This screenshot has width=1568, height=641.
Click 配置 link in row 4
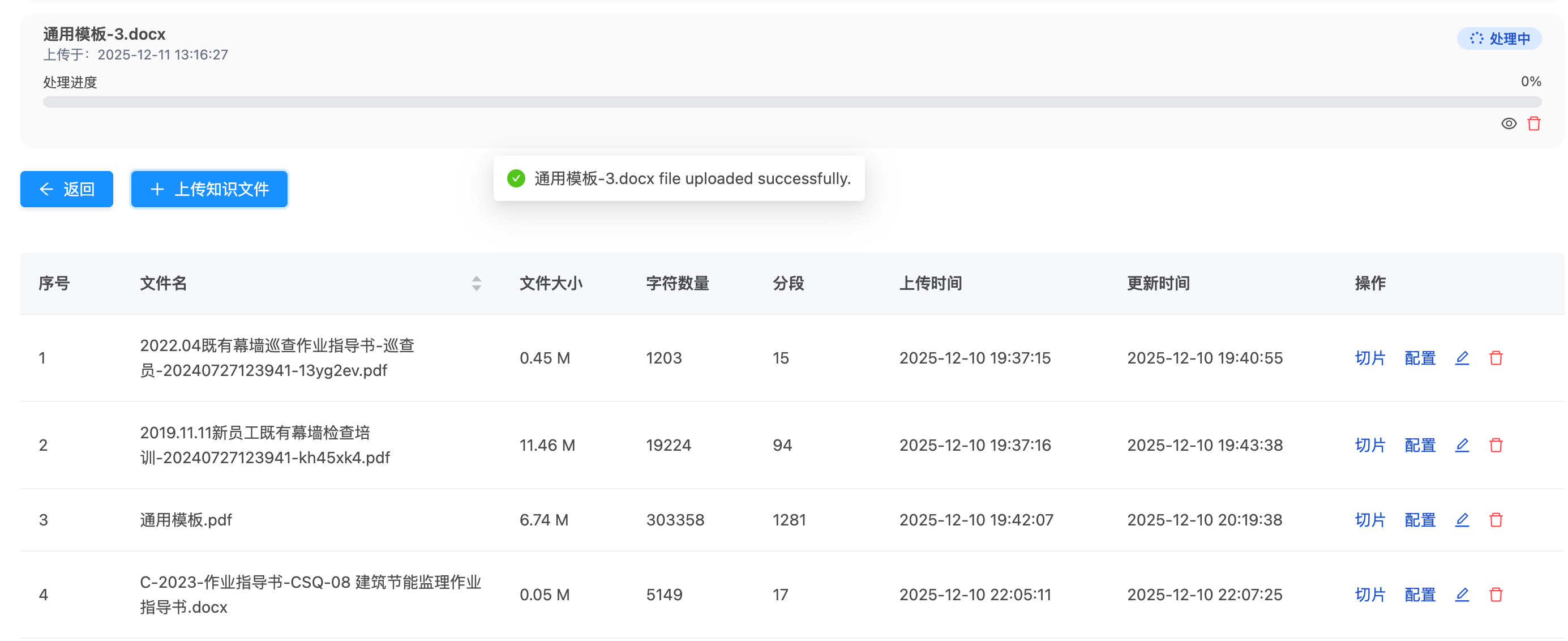pos(1420,594)
